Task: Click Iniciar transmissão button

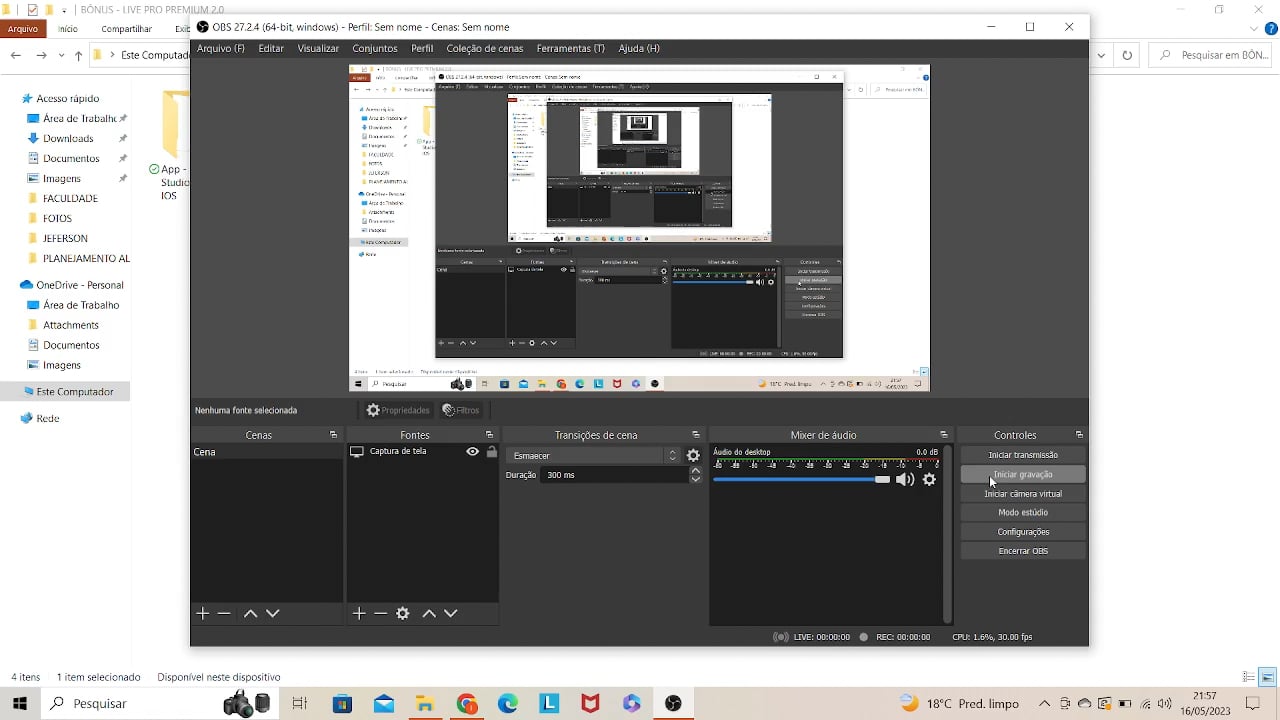Action: coord(1023,455)
